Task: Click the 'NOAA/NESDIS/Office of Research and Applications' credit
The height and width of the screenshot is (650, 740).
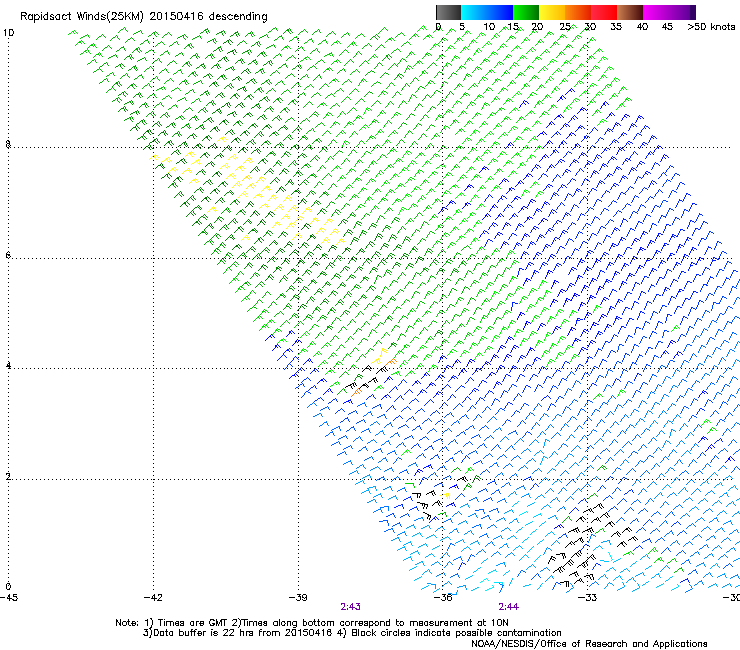Action: tap(589, 644)
